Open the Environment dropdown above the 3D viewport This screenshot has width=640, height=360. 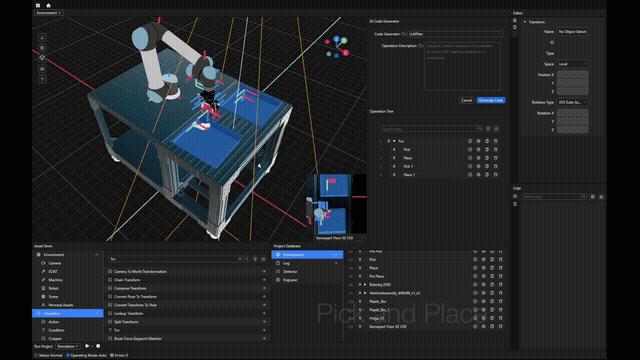coord(48,13)
